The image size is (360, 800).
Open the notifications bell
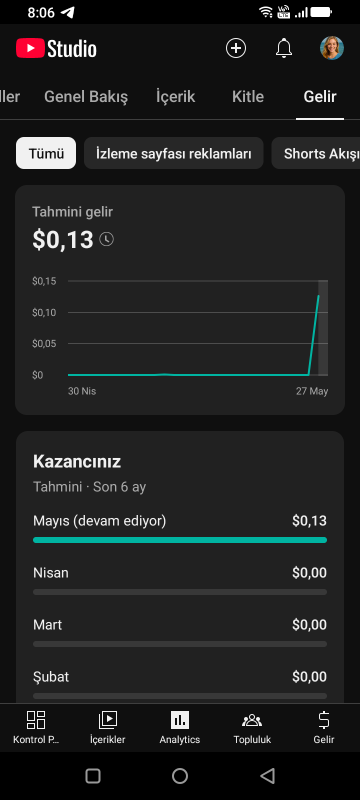[284, 48]
